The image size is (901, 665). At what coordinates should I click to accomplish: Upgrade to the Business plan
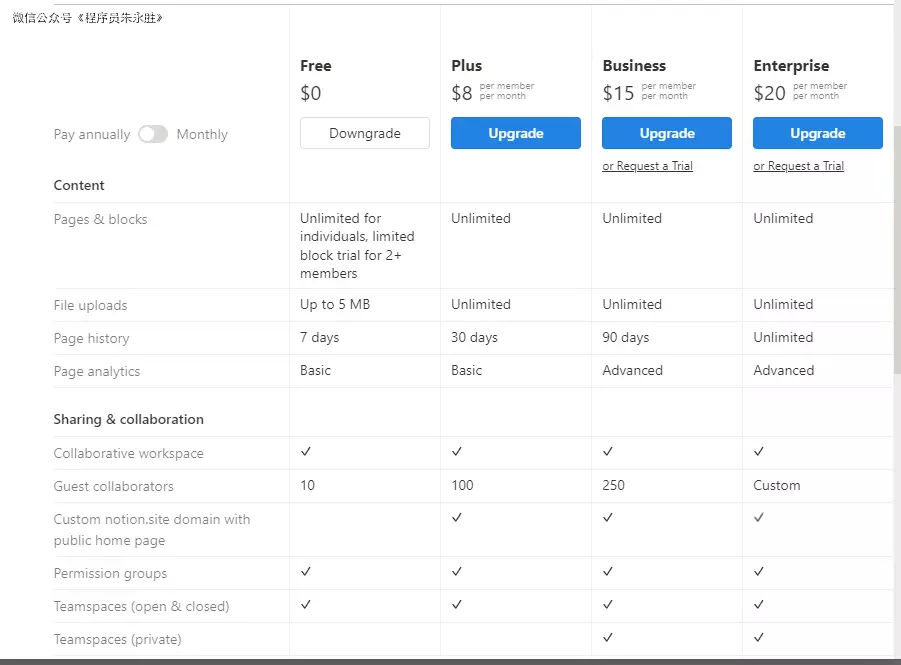(x=667, y=133)
